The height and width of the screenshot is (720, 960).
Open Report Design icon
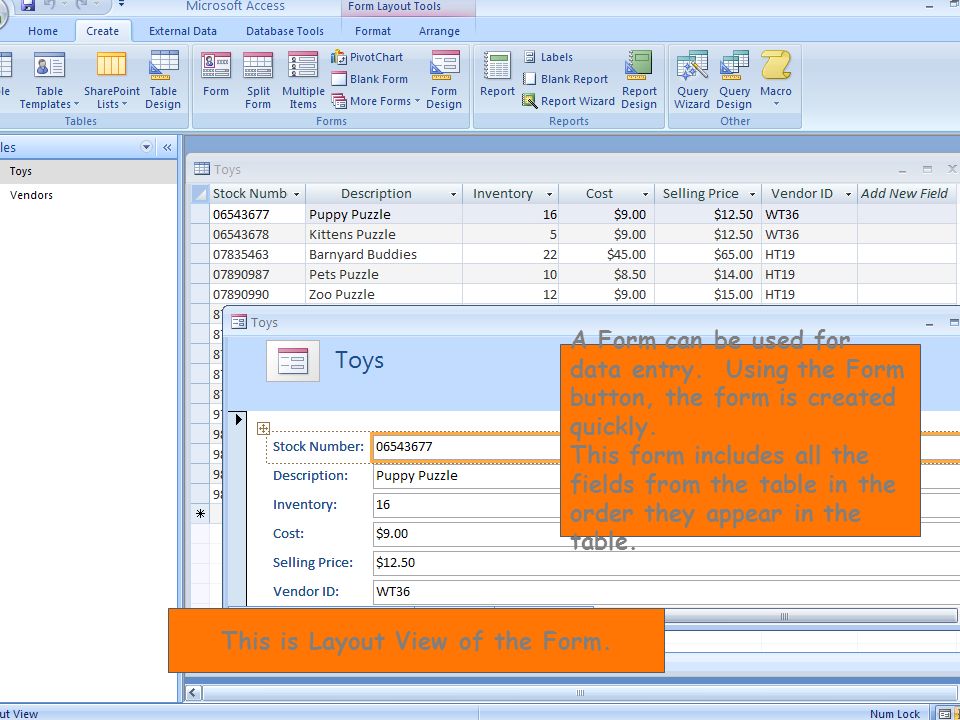(639, 81)
